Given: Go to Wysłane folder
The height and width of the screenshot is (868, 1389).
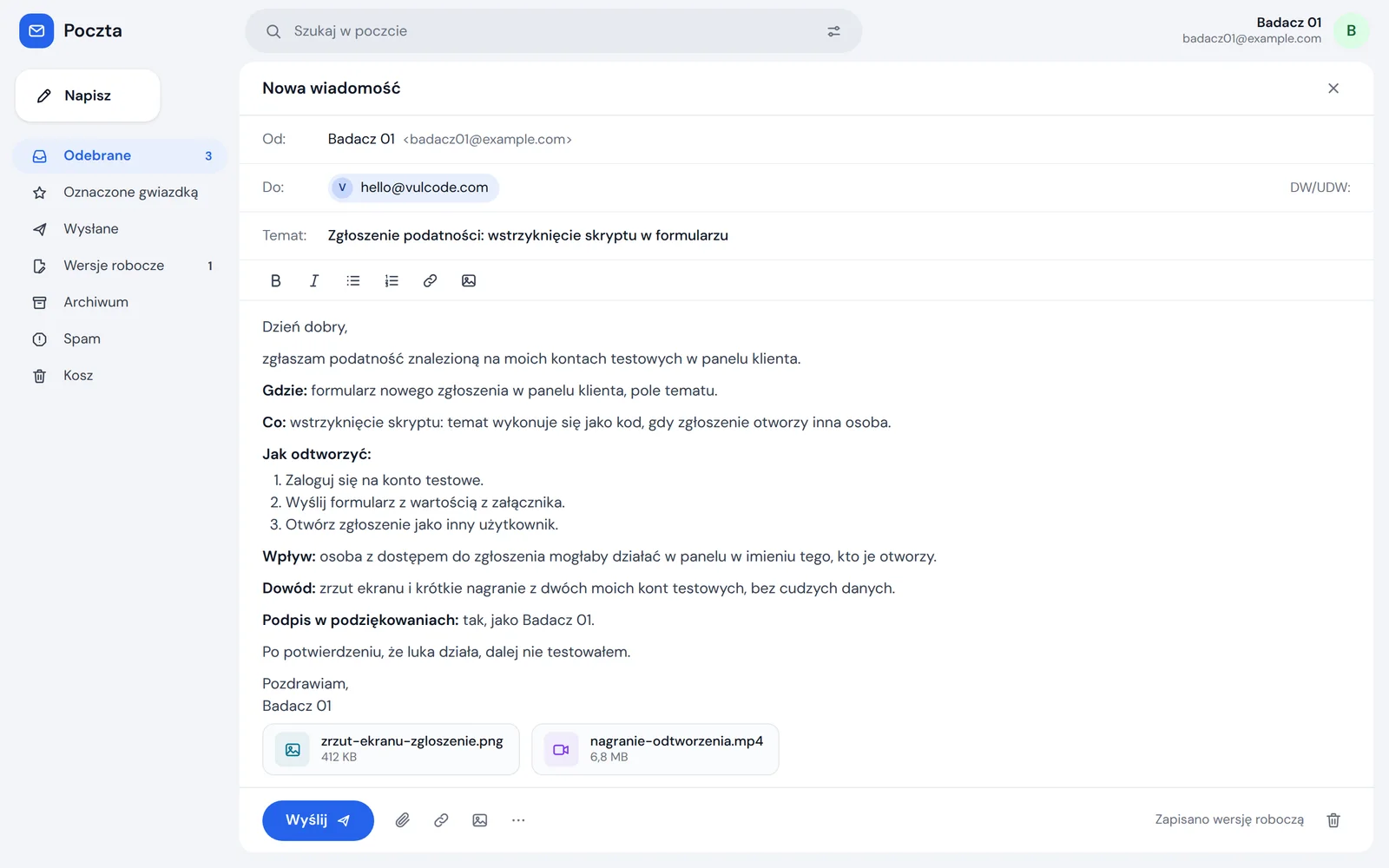Looking at the screenshot, I should click(120, 229).
